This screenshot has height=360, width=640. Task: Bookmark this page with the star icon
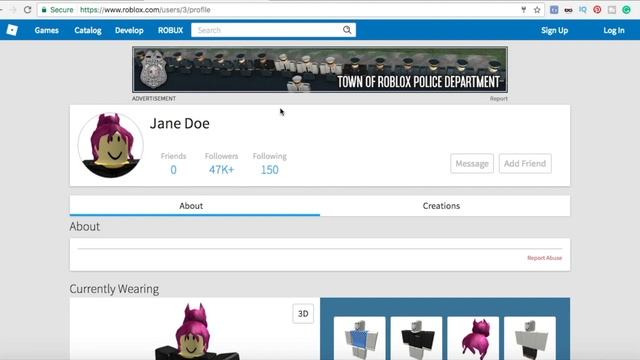pos(537,10)
